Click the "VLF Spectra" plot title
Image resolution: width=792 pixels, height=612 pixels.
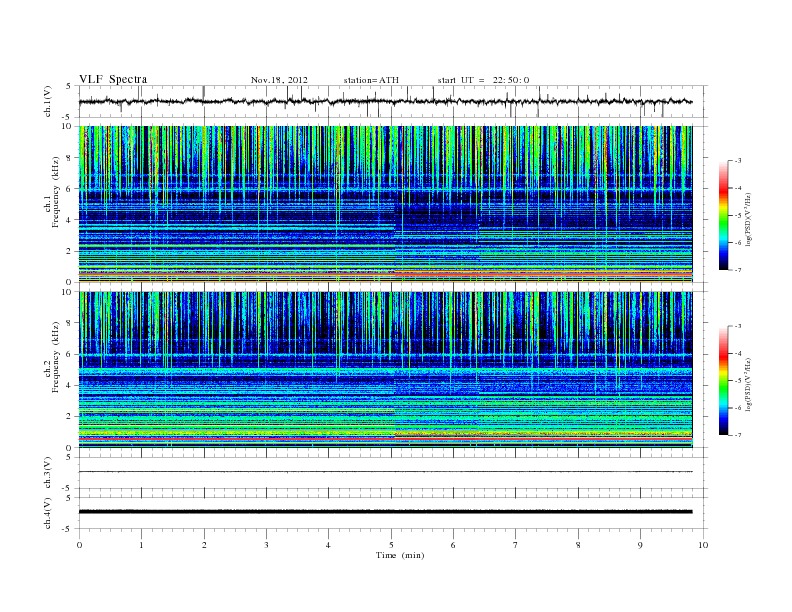click(113, 79)
